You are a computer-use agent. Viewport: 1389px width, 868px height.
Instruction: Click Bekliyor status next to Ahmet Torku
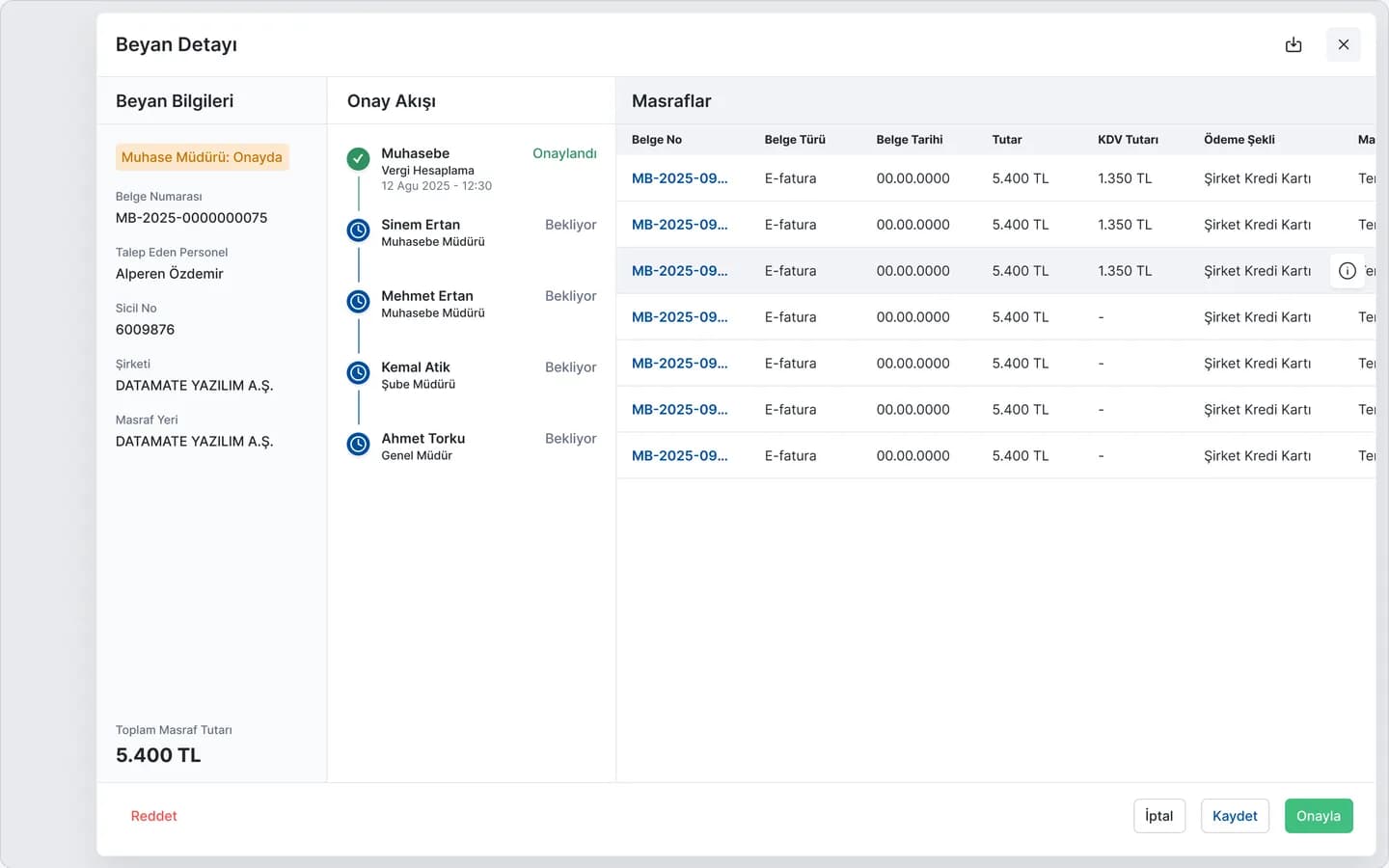click(x=571, y=439)
